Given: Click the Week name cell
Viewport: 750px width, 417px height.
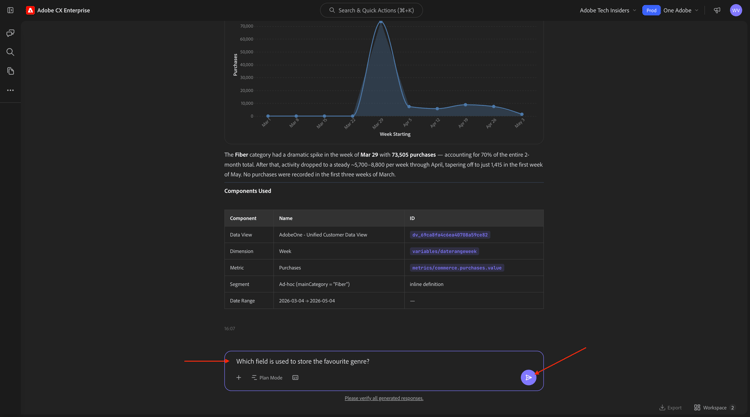Looking at the screenshot, I should click(285, 251).
